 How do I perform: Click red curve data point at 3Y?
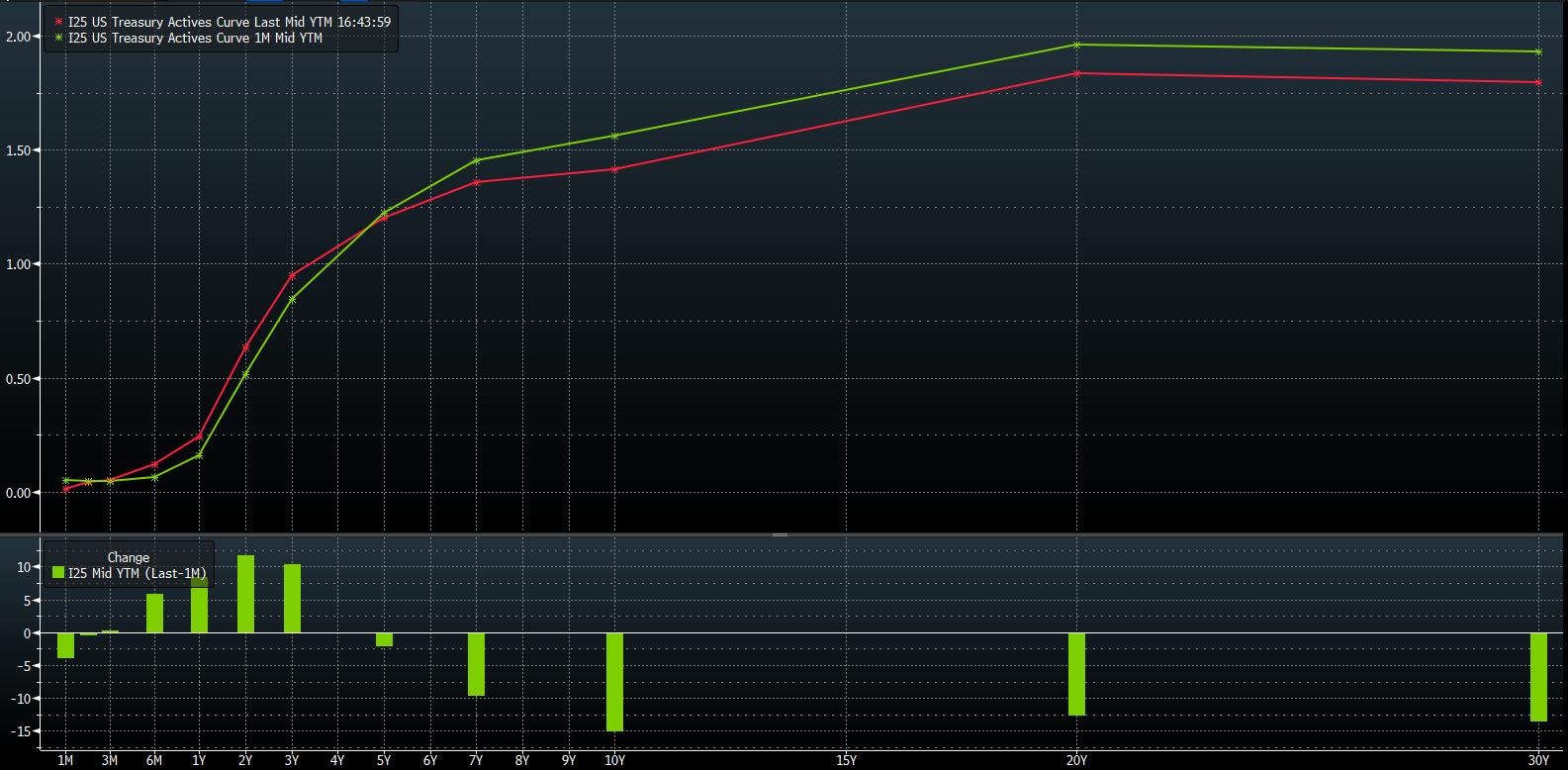tap(292, 275)
